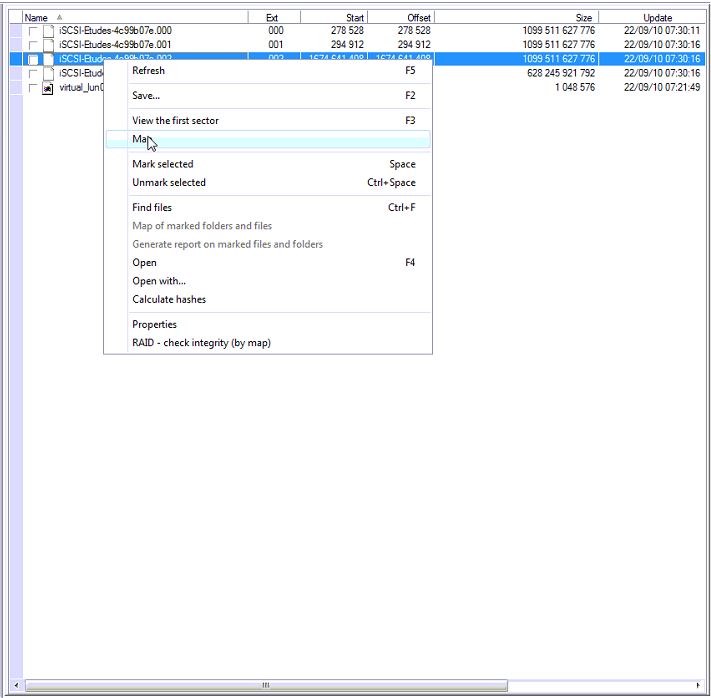This screenshot has height=698, width=711.
Task: Choose Open in context menu
Action: click(x=268, y=263)
